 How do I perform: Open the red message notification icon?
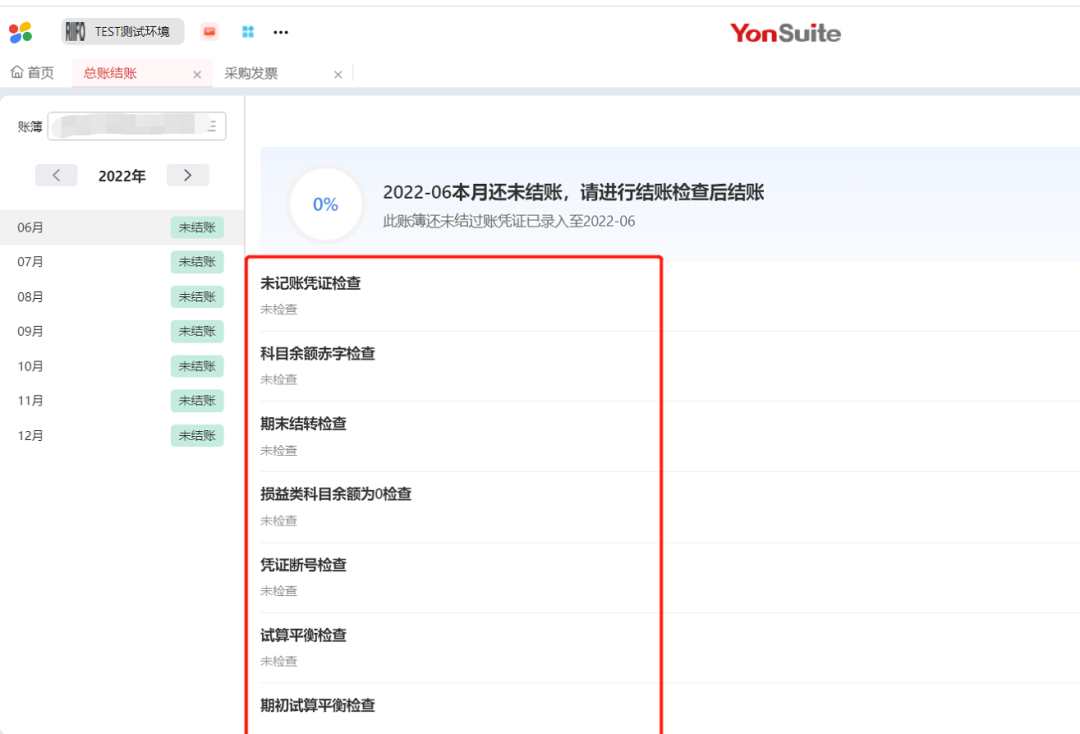pyautogui.click(x=209, y=32)
